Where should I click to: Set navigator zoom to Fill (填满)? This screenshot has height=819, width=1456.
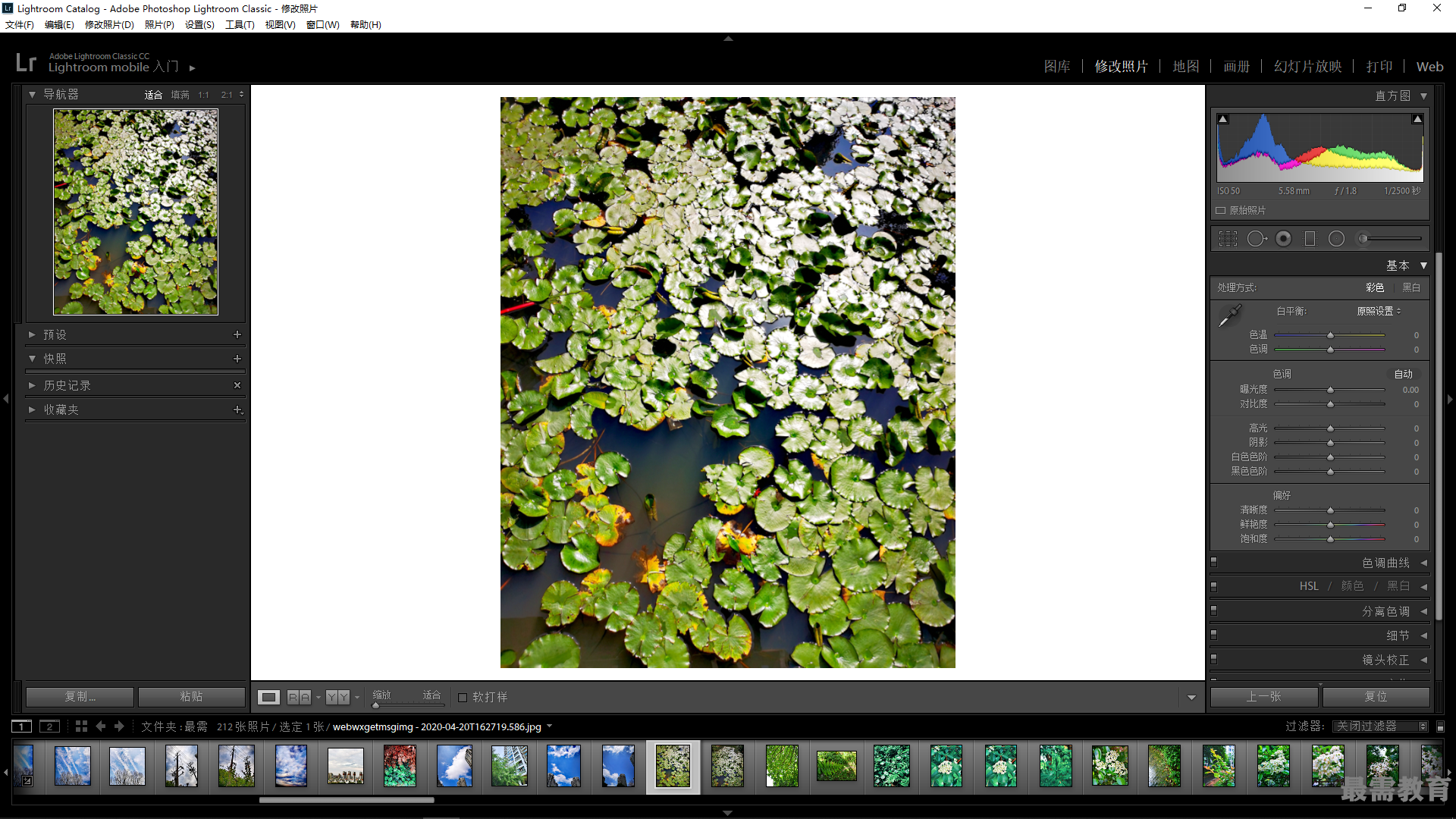pos(180,95)
